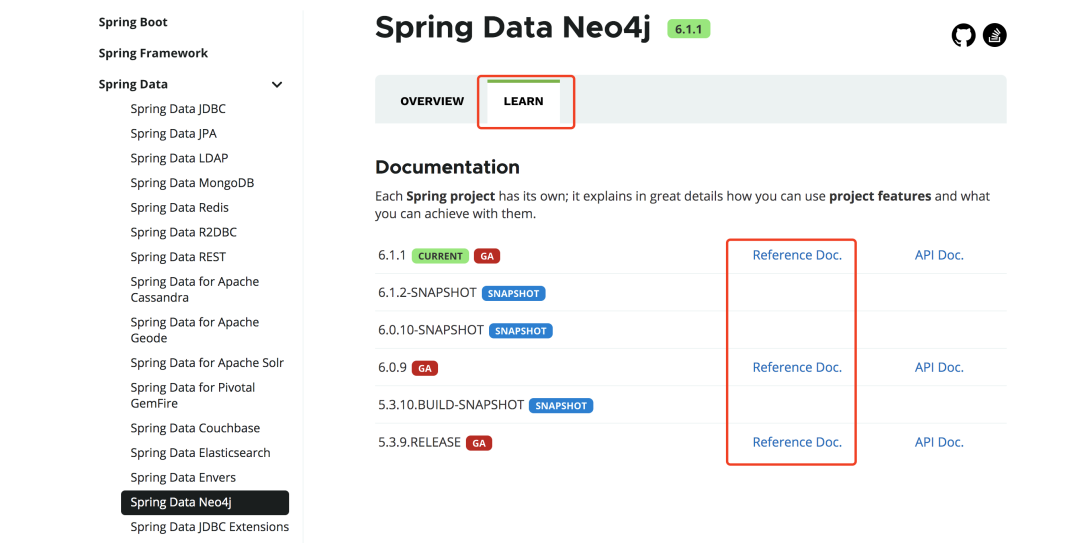The width and height of the screenshot is (1080, 543).
Task: Open Spring Data for Apache Geode
Action: [x=195, y=330]
